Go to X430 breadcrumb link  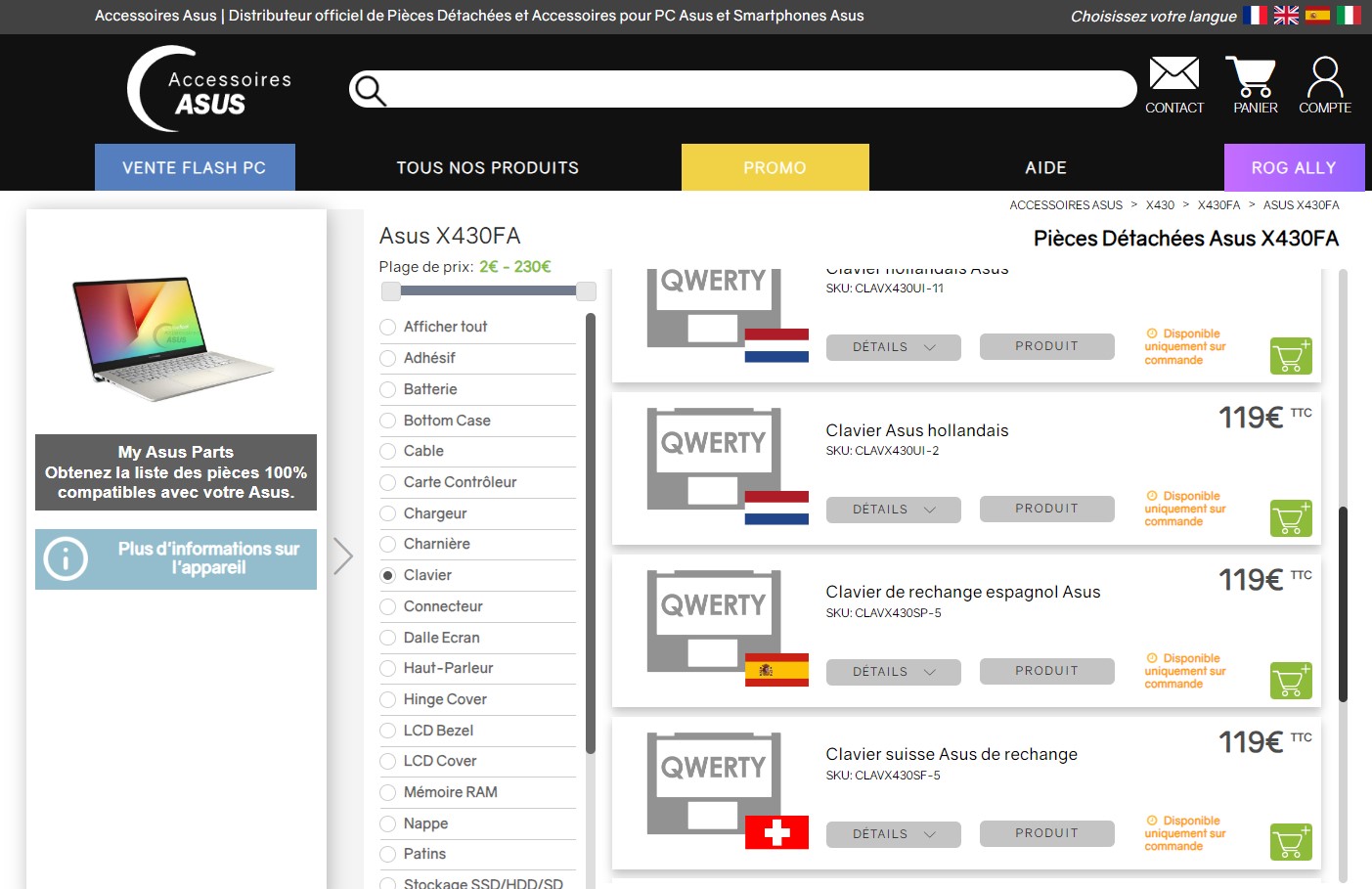[1160, 205]
